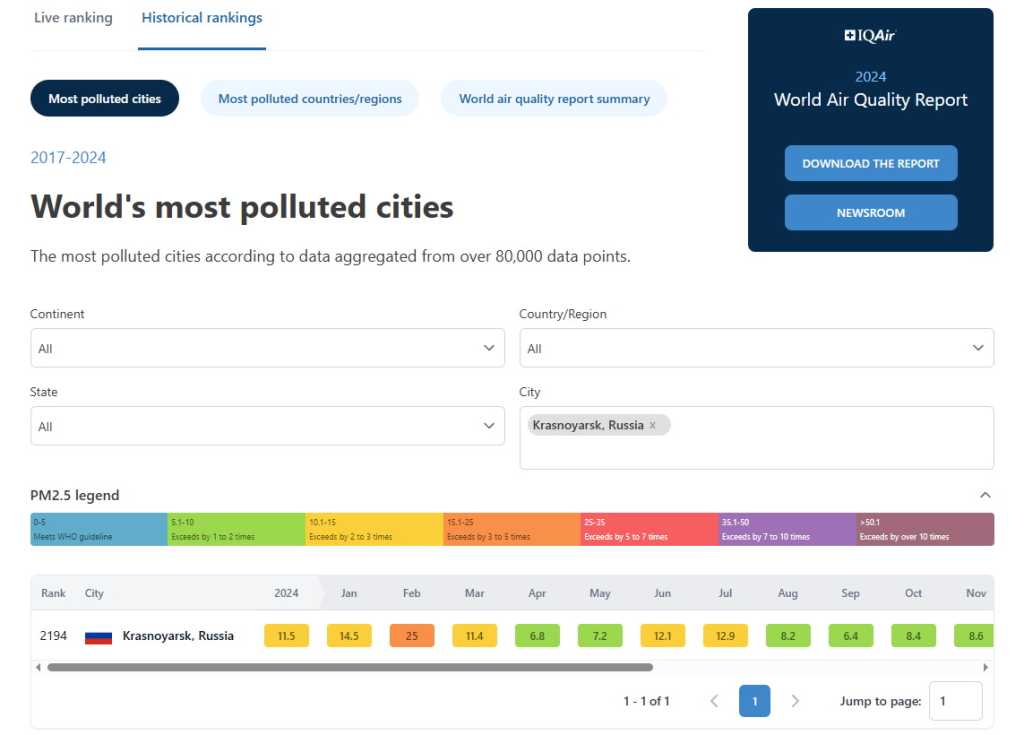1024x735 pixels.
Task: Open the State dropdown
Action: (x=267, y=426)
